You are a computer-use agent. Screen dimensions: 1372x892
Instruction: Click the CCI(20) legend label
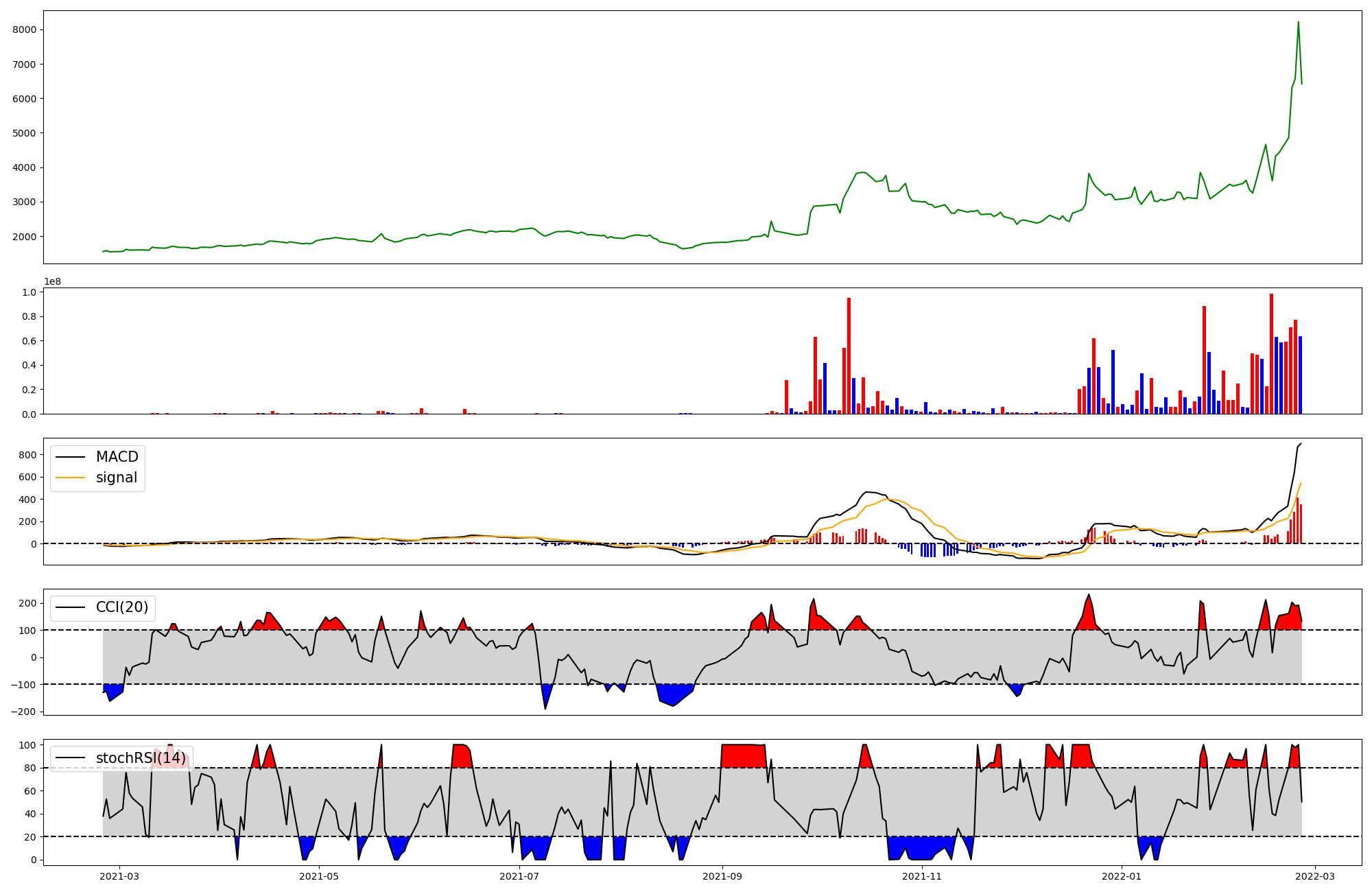122,608
